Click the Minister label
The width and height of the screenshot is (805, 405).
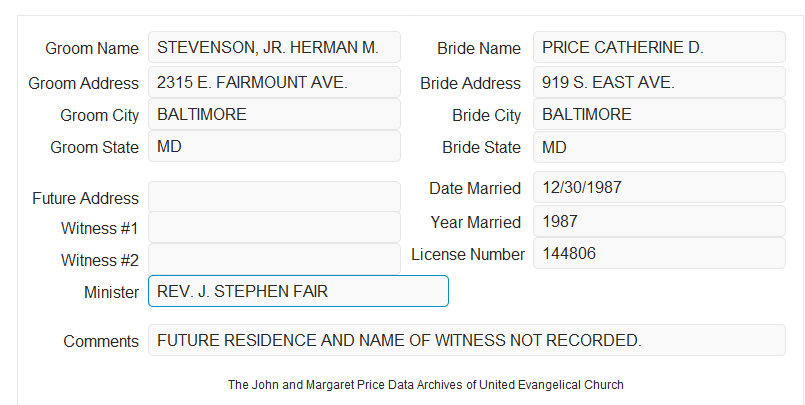111,292
